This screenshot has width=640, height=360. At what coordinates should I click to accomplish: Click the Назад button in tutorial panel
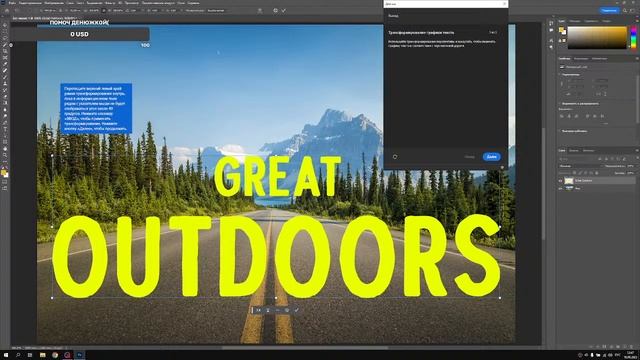[x=469, y=157]
